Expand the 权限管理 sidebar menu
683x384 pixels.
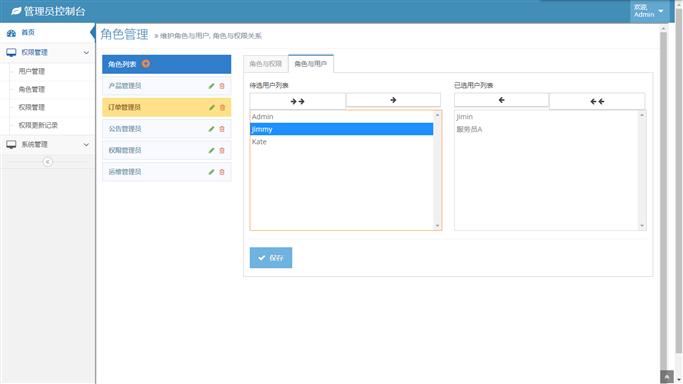(x=47, y=53)
